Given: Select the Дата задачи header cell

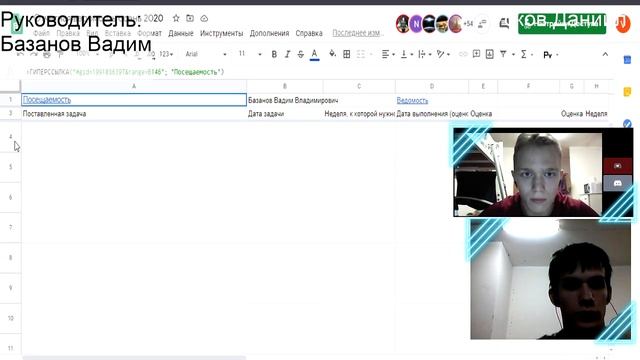Looking at the screenshot, I should click(285, 114).
